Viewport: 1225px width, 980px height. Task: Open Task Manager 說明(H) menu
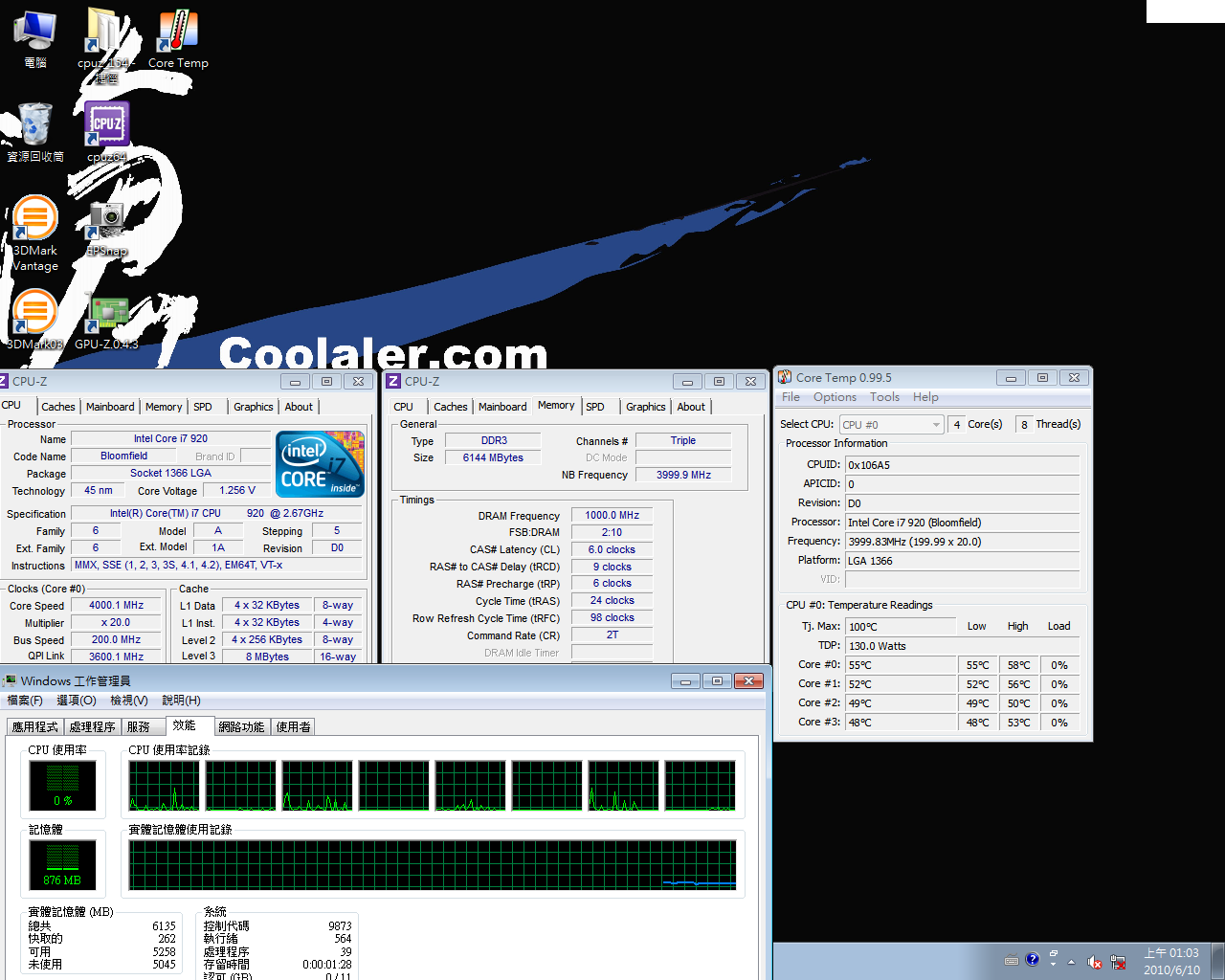[181, 701]
